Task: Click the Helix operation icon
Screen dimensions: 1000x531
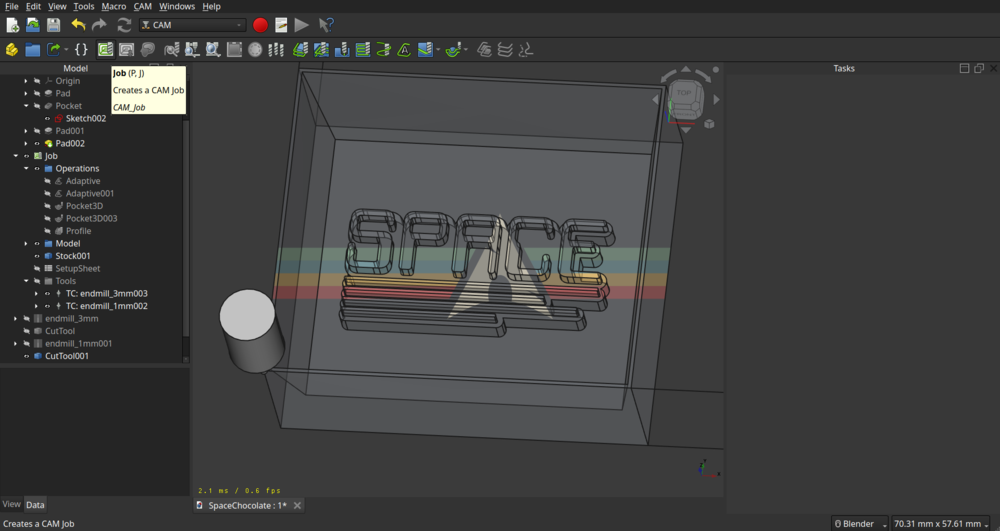Action: click(383, 50)
